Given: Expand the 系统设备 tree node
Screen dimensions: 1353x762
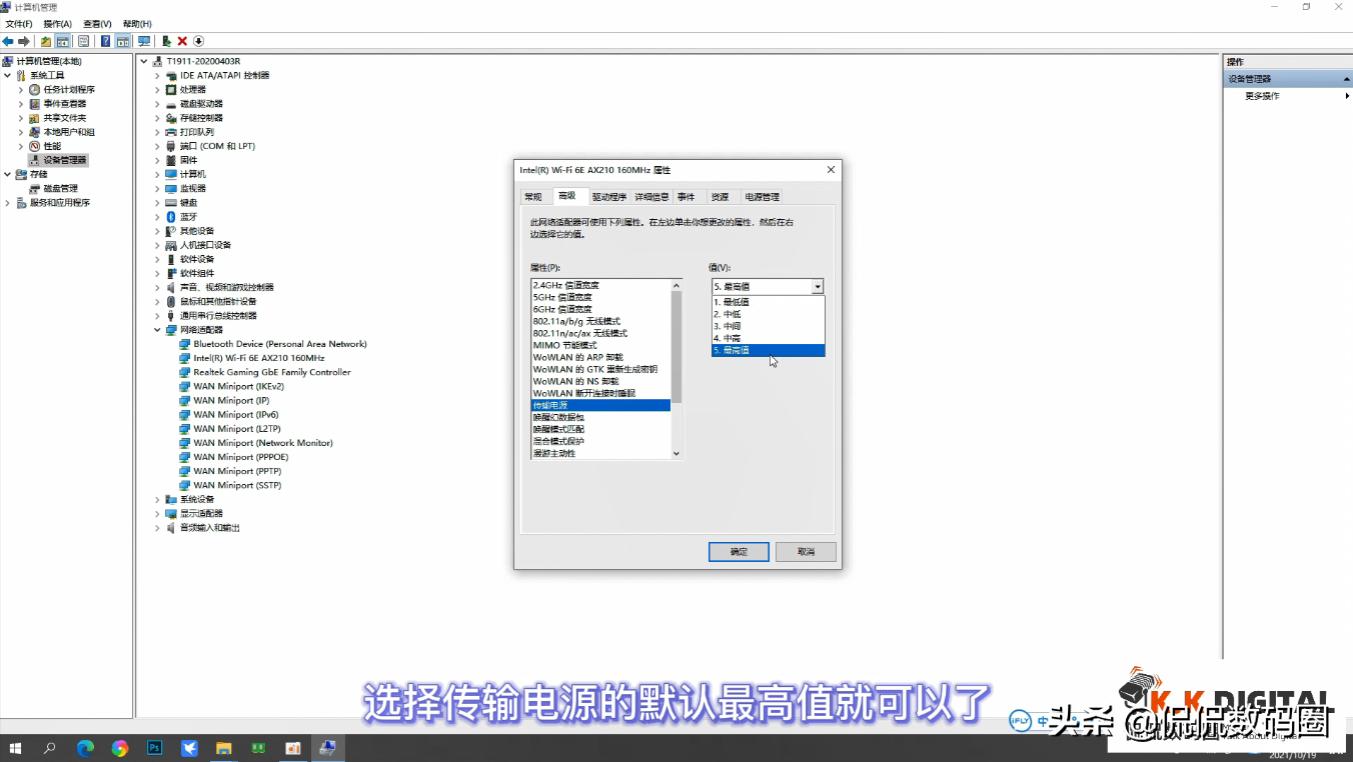Looking at the screenshot, I should (157, 499).
